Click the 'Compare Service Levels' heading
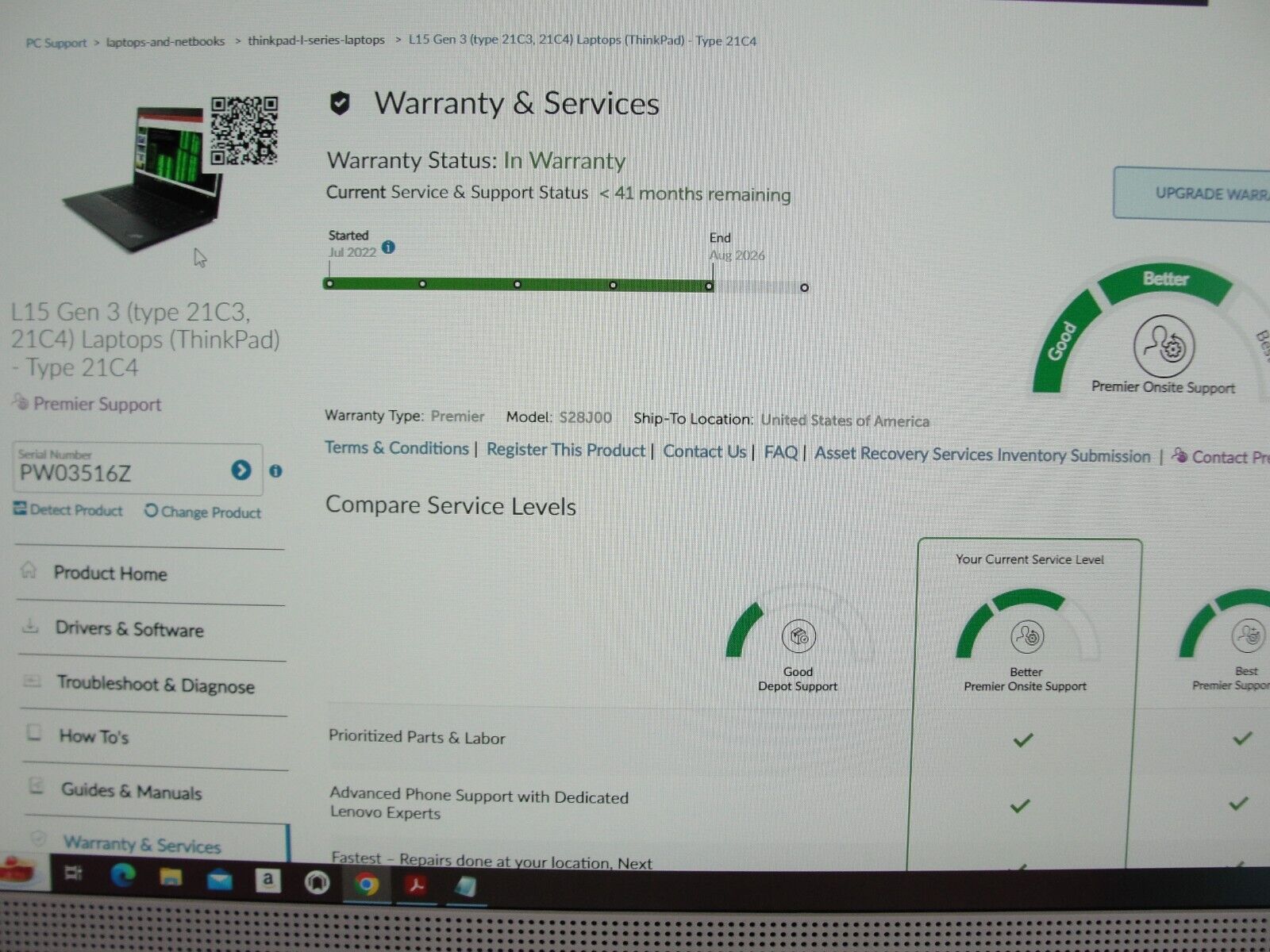This screenshot has width=1270, height=952. (451, 505)
